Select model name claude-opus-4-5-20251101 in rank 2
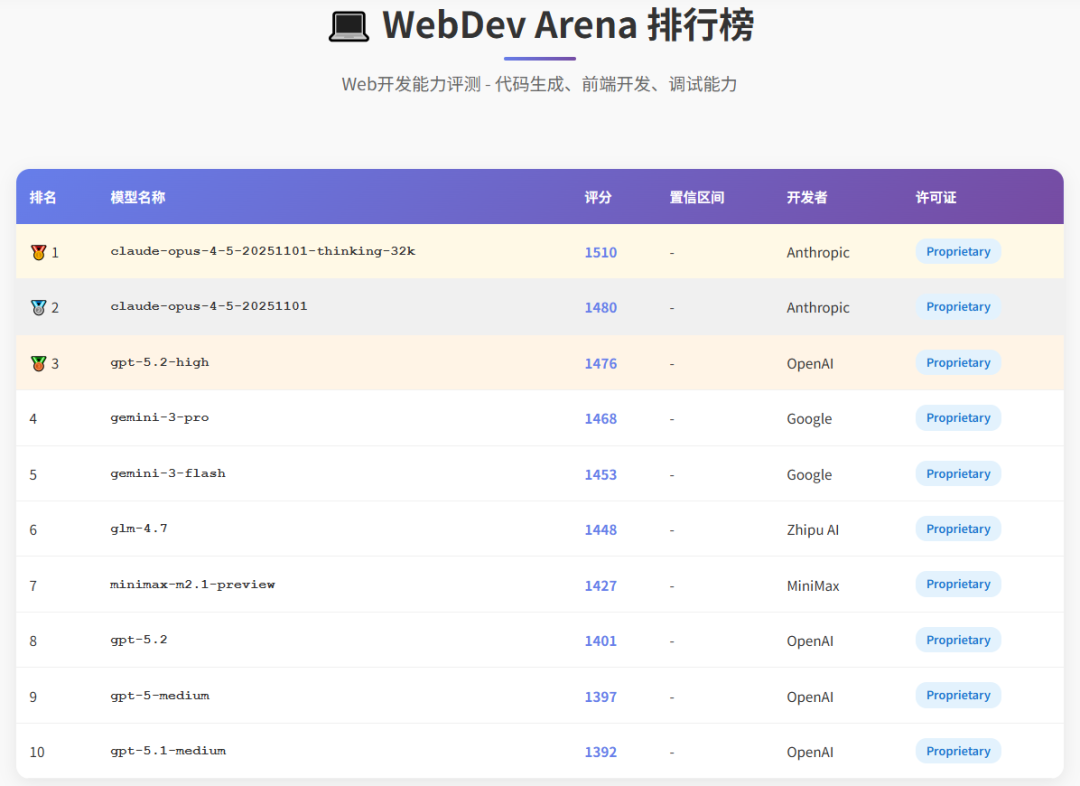The height and width of the screenshot is (786, 1080). point(209,307)
